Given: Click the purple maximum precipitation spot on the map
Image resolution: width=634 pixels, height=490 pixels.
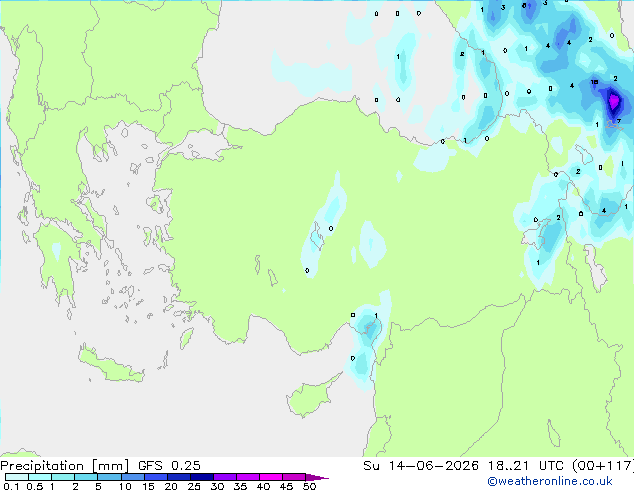Looking at the screenshot, I should tap(614, 101).
